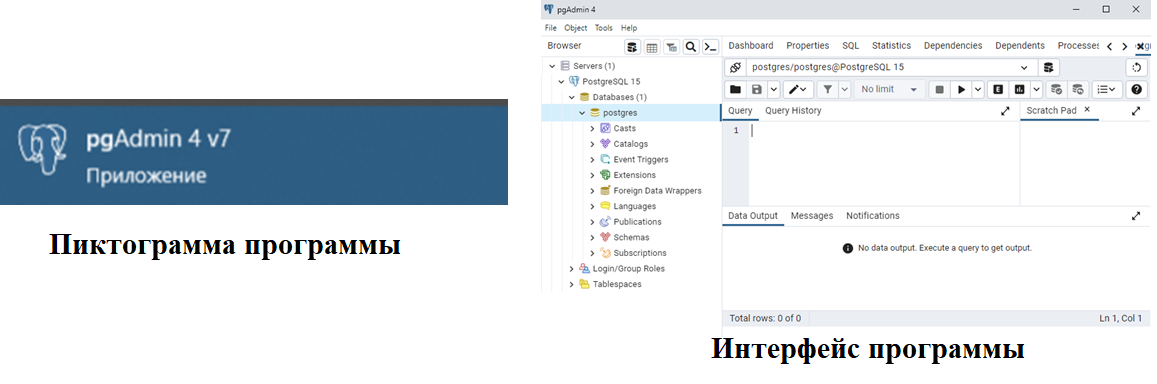Image resolution: width=1157 pixels, height=384 pixels.
Task: Maximize the Scratch Pad panel arrow icon
Action: click(1136, 111)
